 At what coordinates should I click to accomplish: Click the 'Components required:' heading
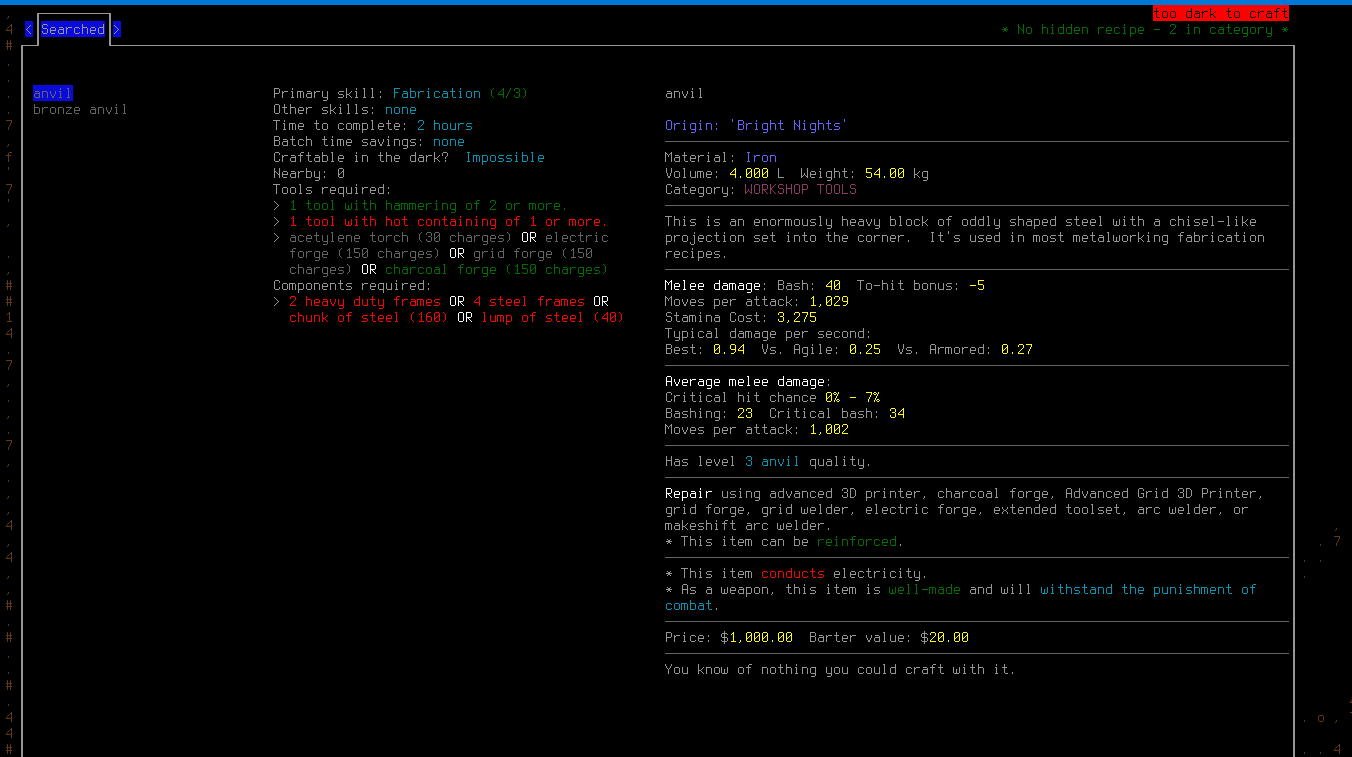353,286
